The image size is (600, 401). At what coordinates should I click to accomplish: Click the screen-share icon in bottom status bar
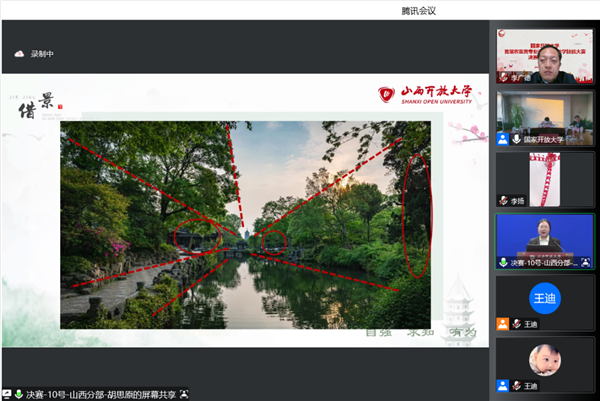[8, 393]
